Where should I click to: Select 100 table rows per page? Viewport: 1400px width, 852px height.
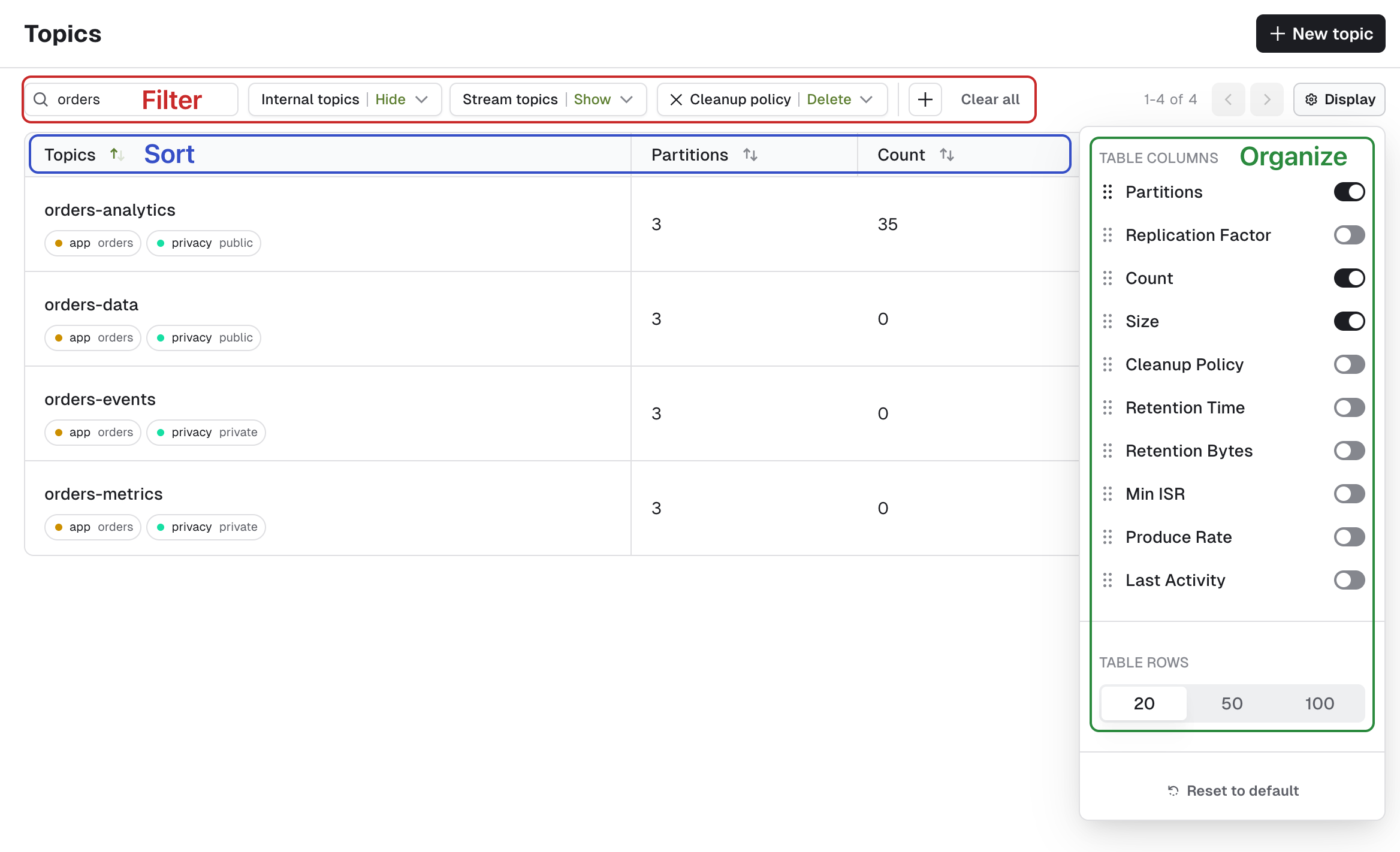pyautogui.click(x=1320, y=703)
